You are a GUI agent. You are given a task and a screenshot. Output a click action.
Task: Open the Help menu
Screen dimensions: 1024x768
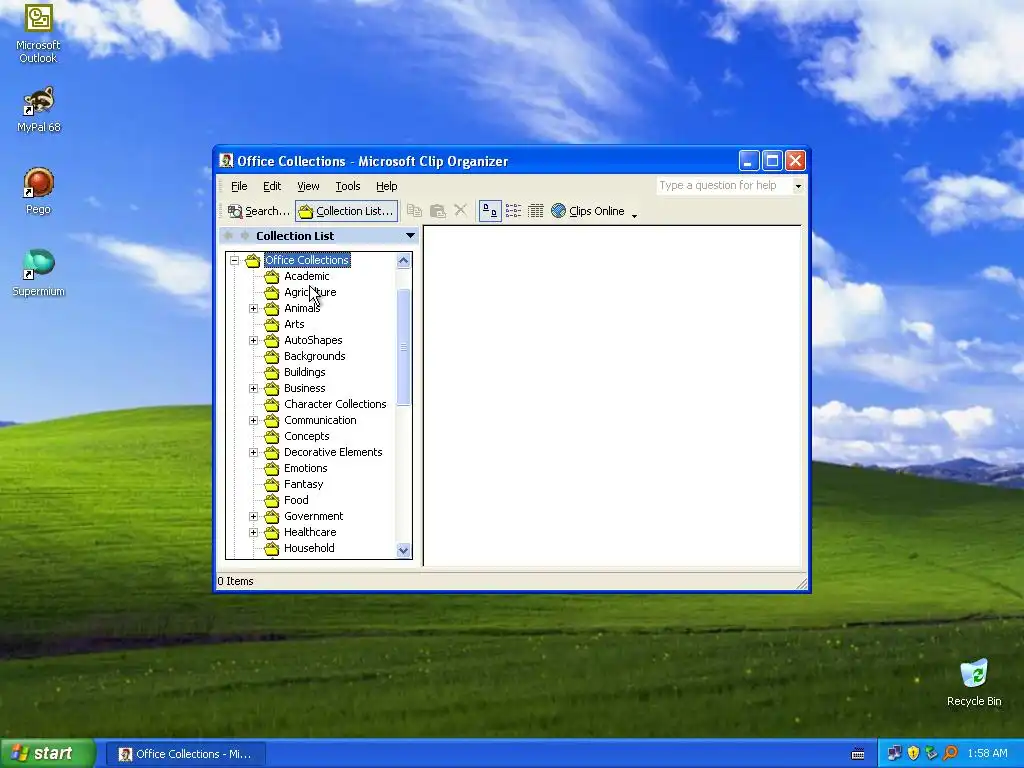coord(387,186)
